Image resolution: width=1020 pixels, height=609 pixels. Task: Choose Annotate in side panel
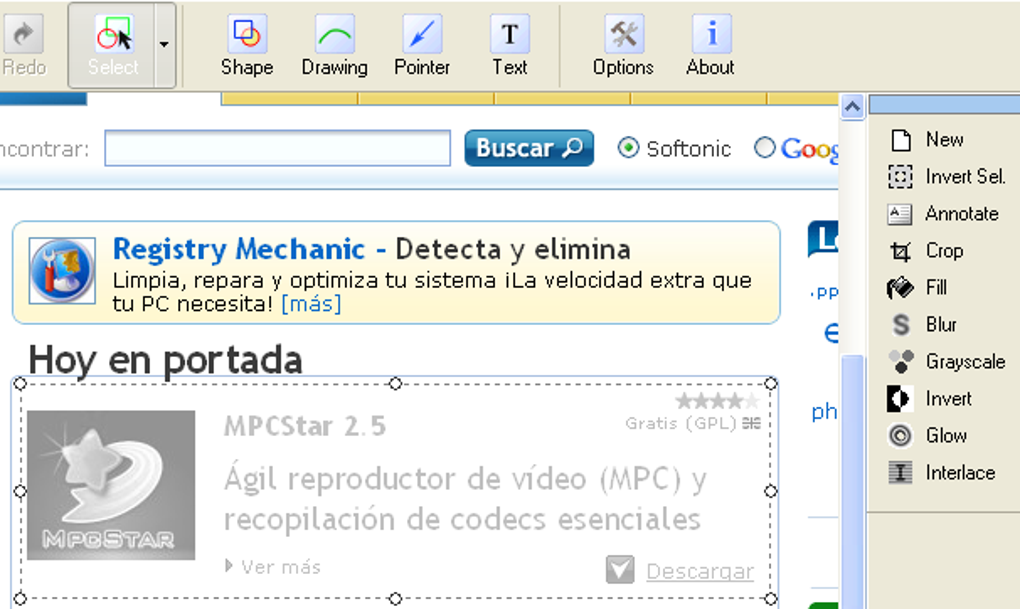[943, 213]
